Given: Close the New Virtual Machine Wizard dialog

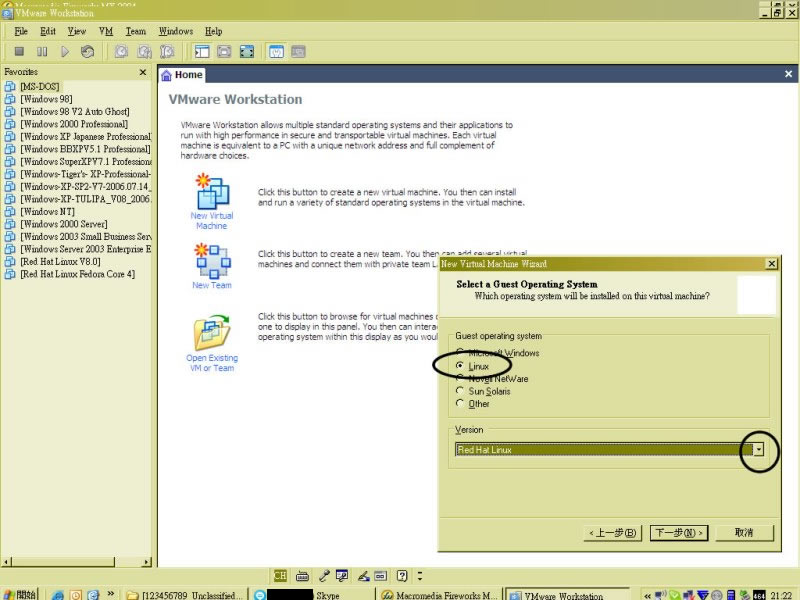Looking at the screenshot, I should coord(771,264).
